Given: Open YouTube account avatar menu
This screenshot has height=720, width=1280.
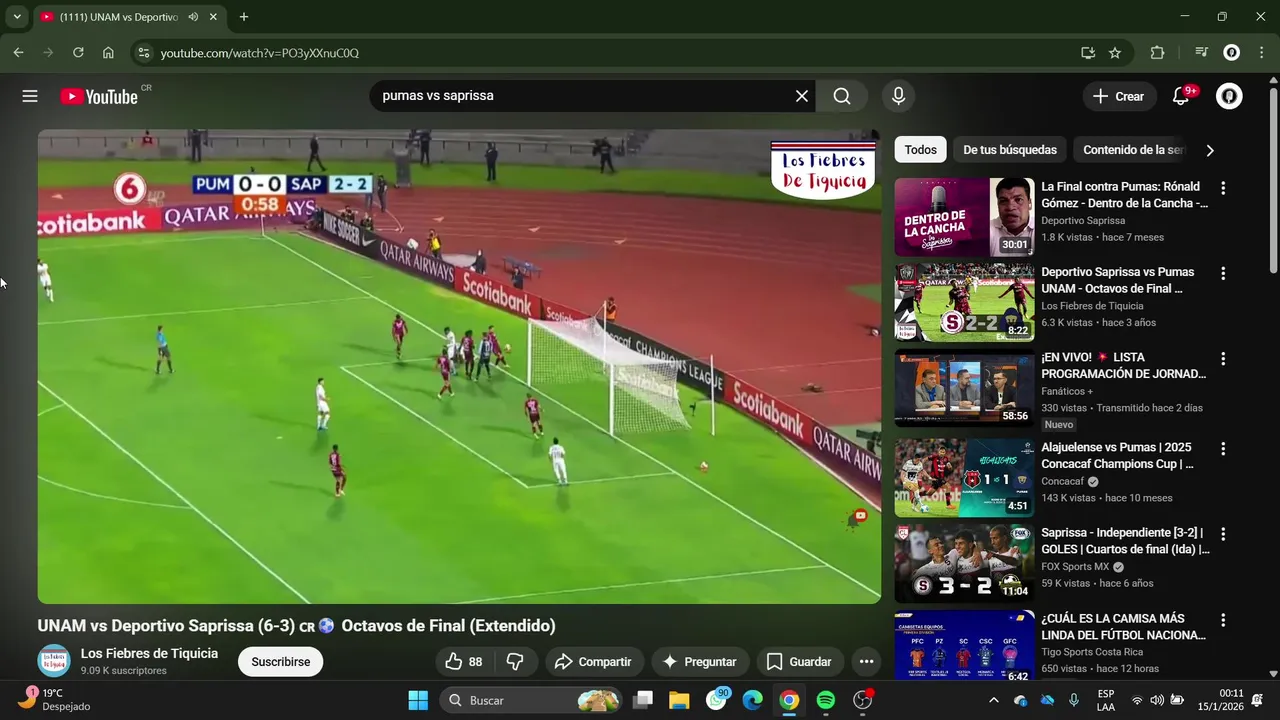Looking at the screenshot, I should (x=1229, y=96).
